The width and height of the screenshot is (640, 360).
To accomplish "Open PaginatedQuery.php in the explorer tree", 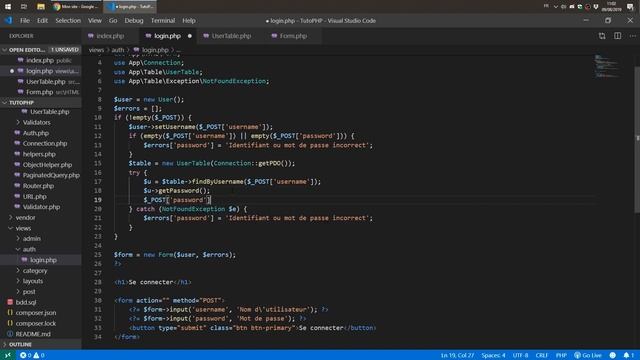I will tap(51, 175).
